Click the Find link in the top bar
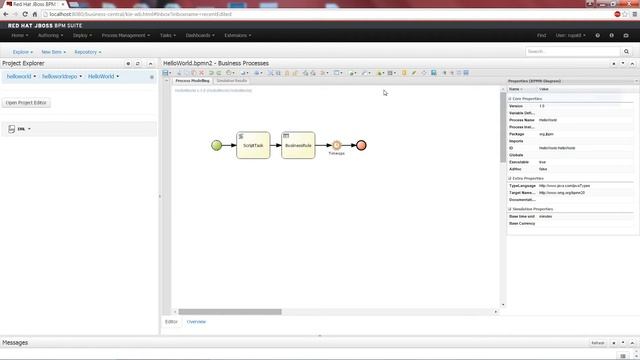Image resolution: width=640 pixels, height=360 pixels. (x=541, y=36)
